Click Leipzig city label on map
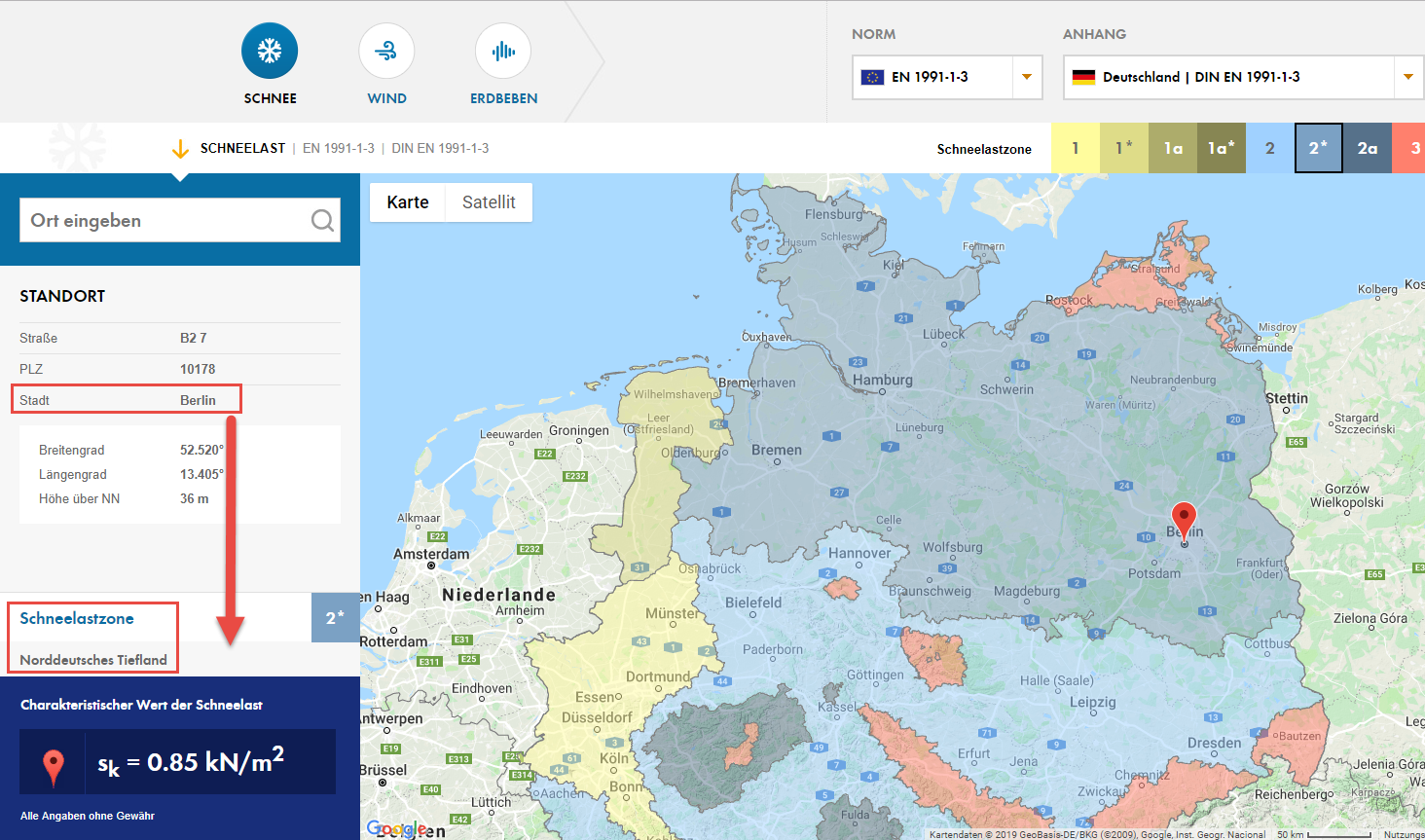Viewport: 1425px width, 840px height. point(1093,702)
